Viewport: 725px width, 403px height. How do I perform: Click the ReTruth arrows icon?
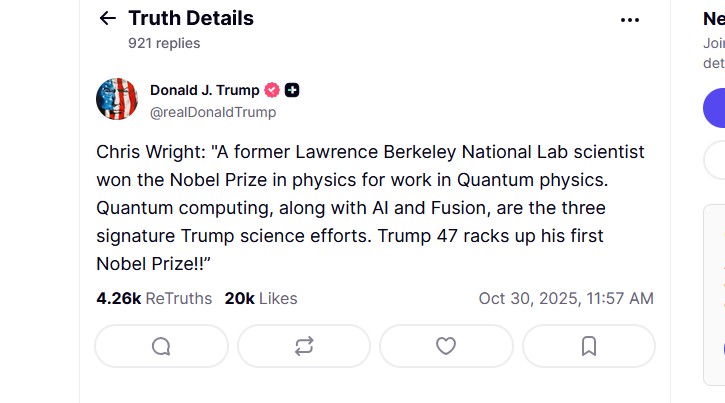click(304, 346)
